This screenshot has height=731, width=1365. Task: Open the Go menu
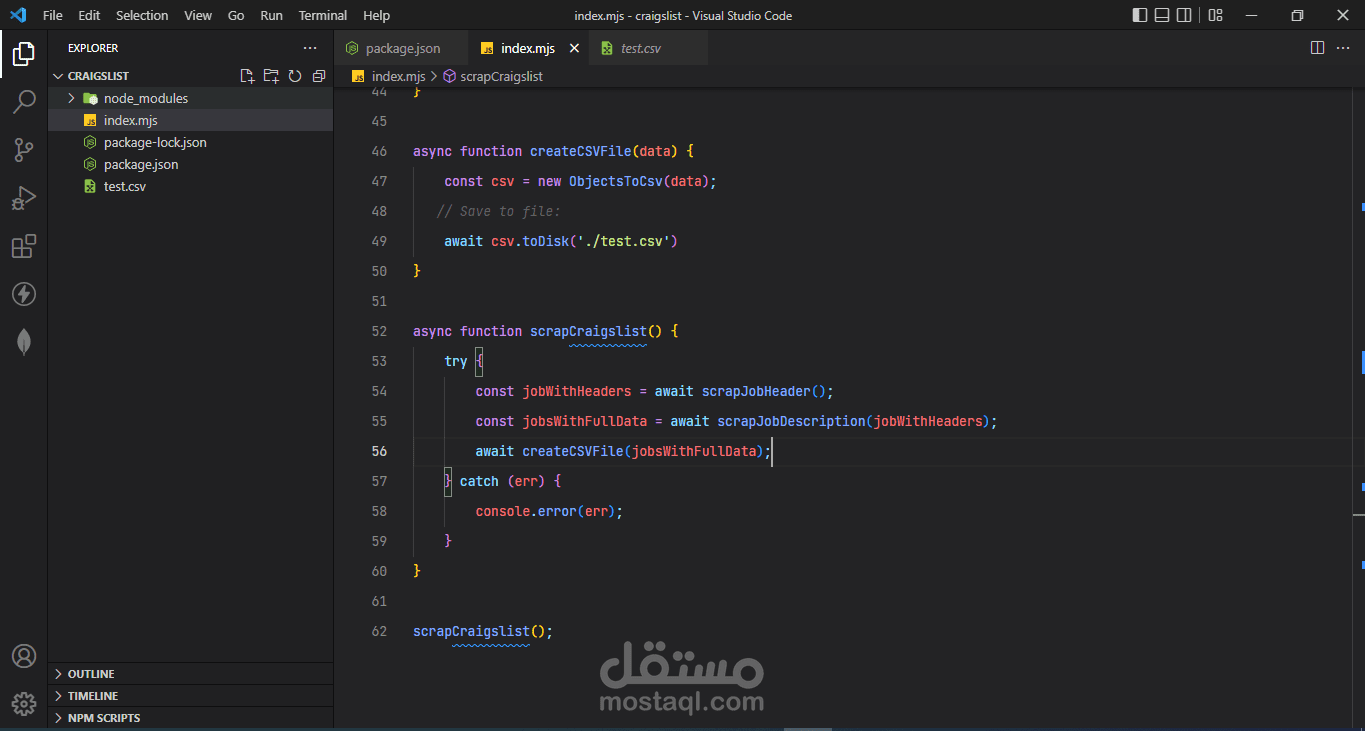tap(236, 15)
